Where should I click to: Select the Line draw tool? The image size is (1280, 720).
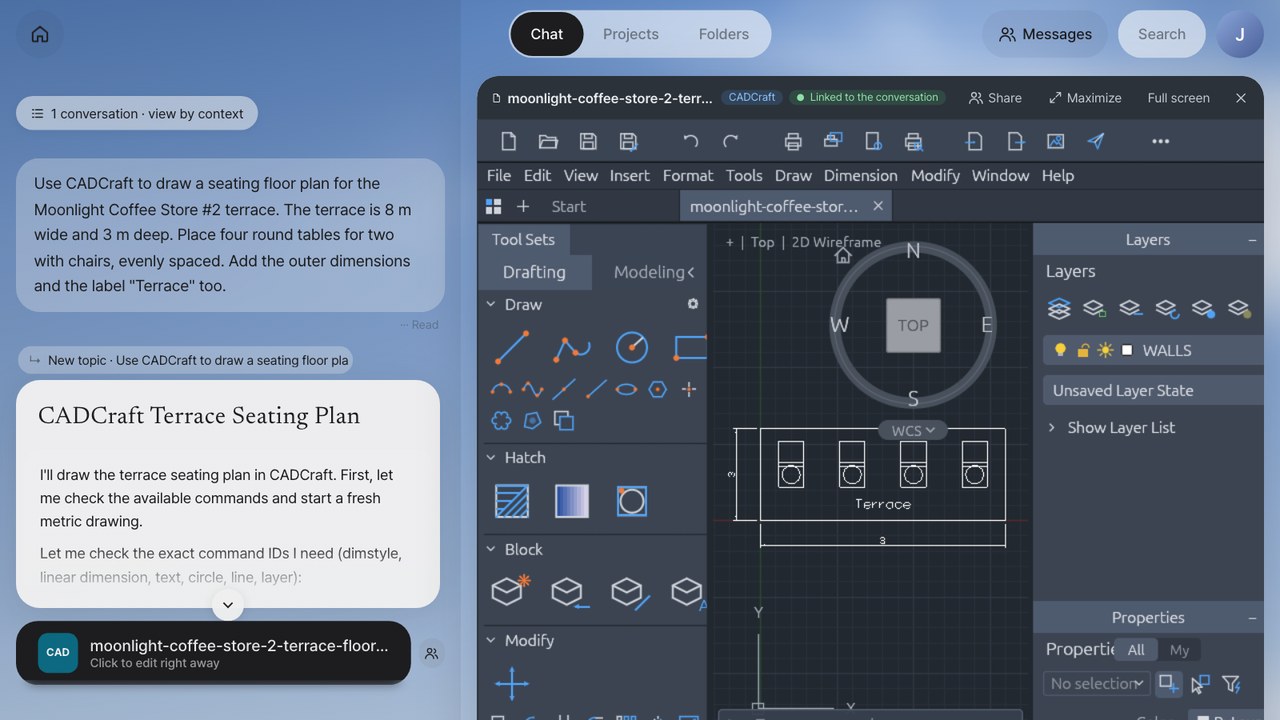(512, 347)
